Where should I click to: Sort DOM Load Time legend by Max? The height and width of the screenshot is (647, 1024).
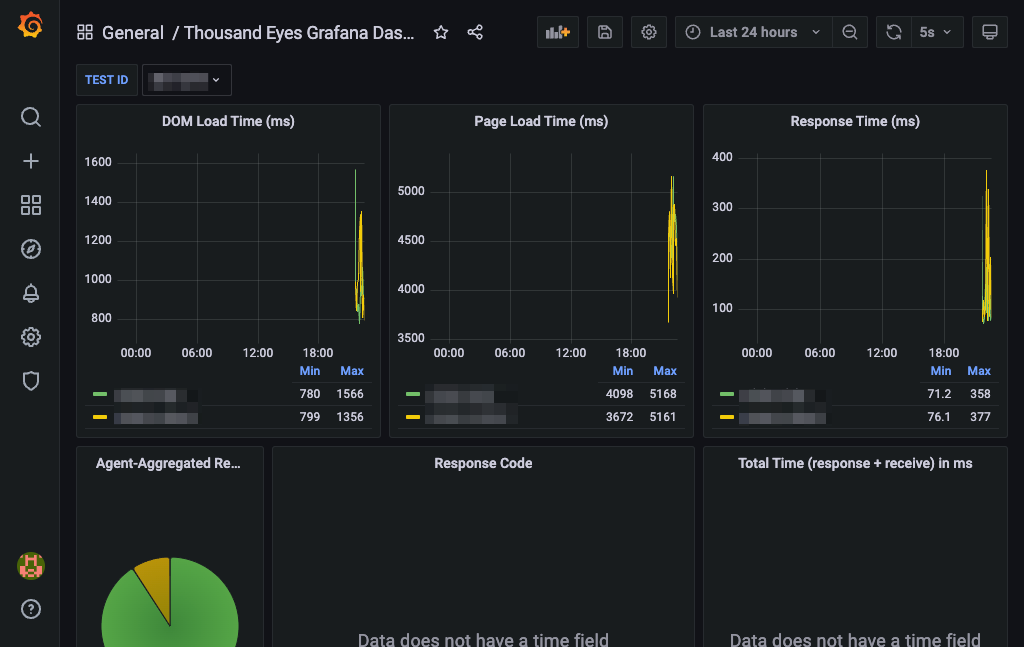[x=352, y=371]
